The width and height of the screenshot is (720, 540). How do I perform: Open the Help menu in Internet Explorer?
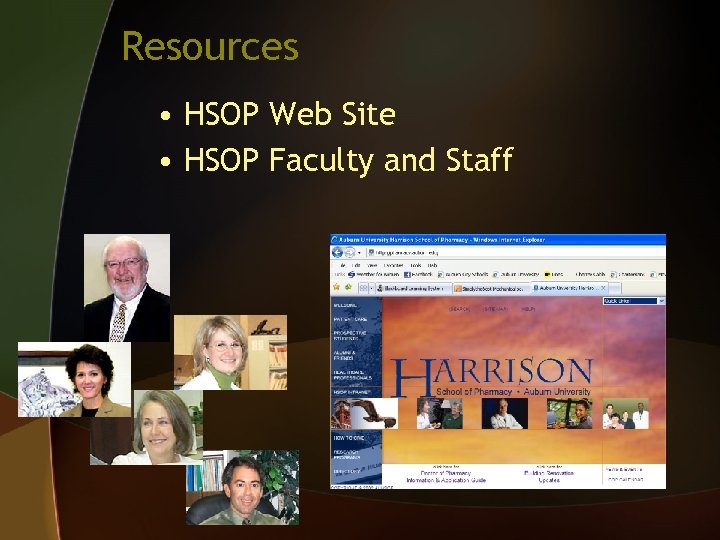point(432,265)
